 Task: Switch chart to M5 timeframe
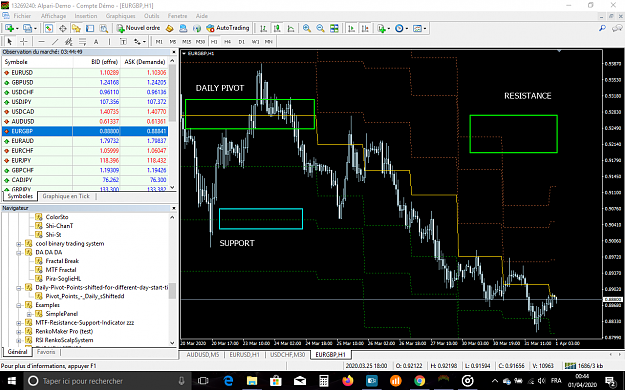[173, 41]
